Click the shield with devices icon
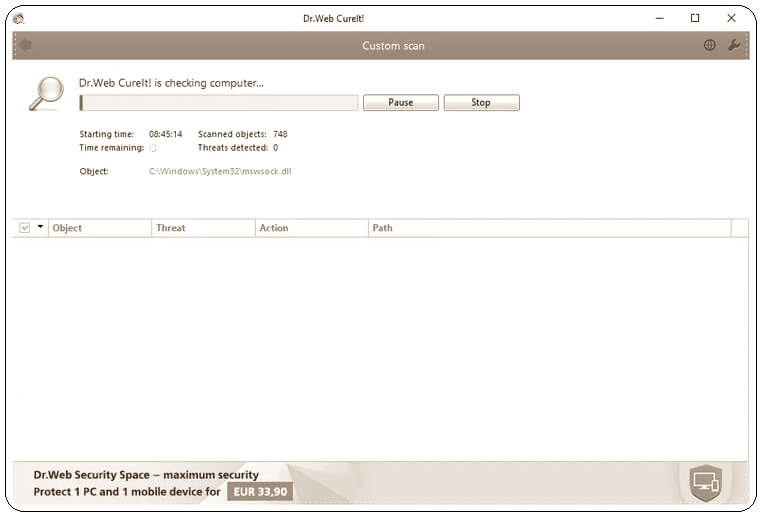 [706, 483]
